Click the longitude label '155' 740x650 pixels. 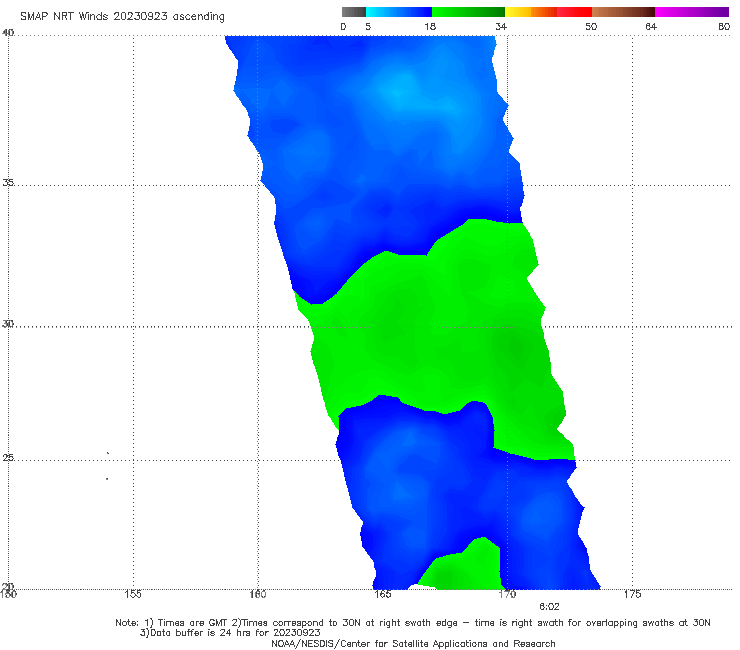click(x=133, y=594)
